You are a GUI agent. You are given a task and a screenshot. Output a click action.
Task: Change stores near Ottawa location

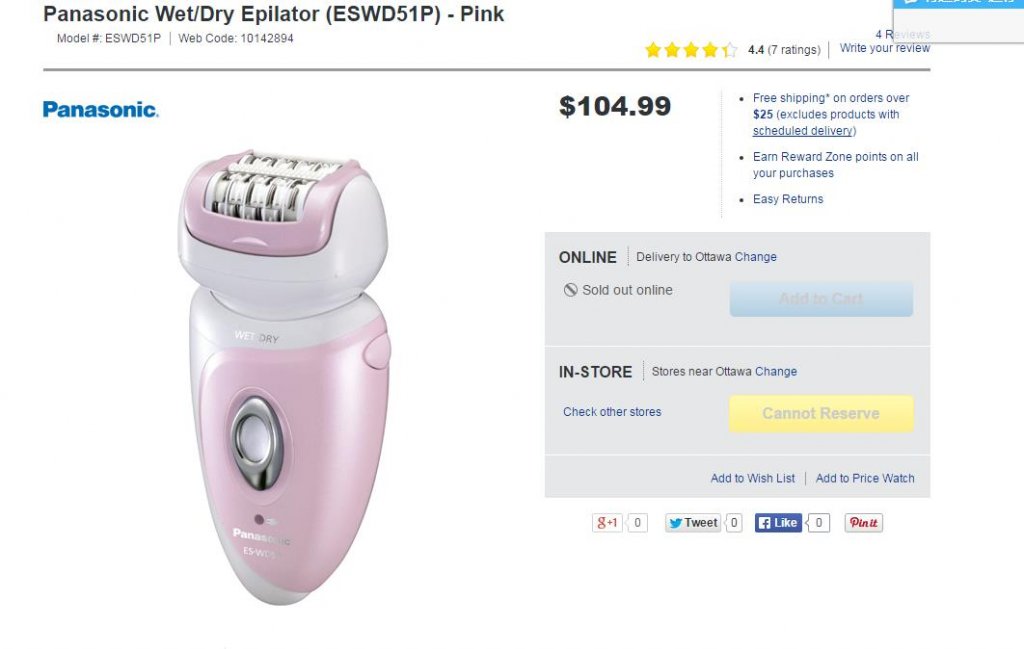click(775, 371)
